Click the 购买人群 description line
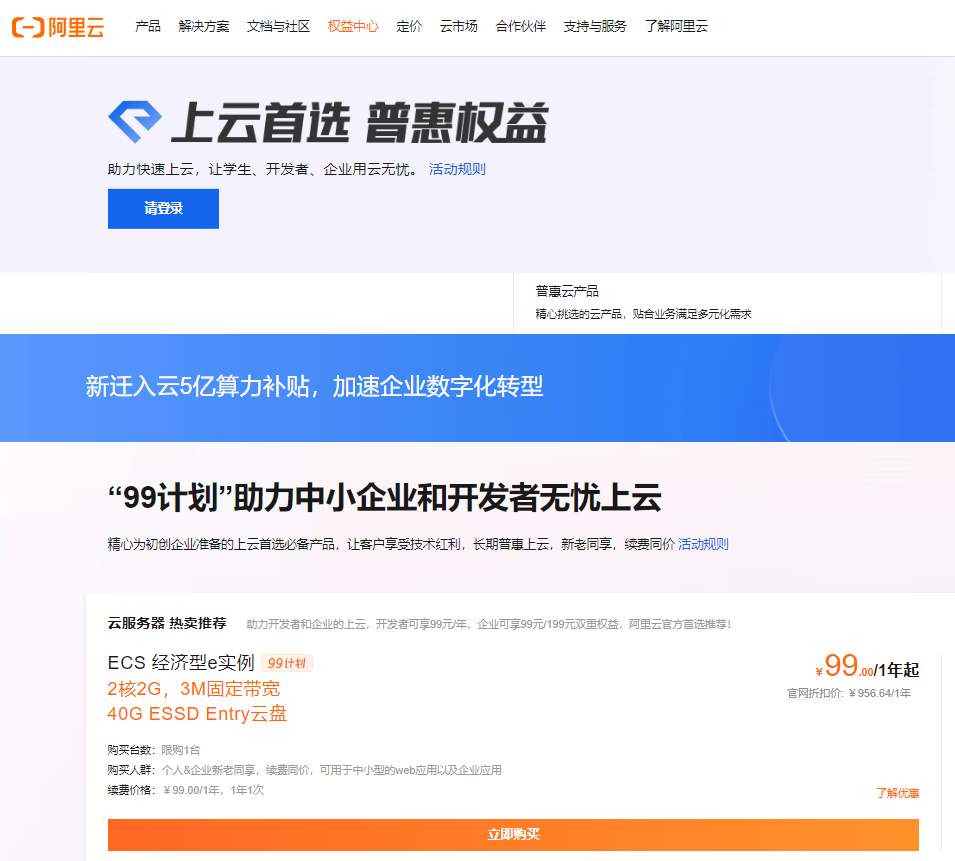 click(x=305, y=770)
